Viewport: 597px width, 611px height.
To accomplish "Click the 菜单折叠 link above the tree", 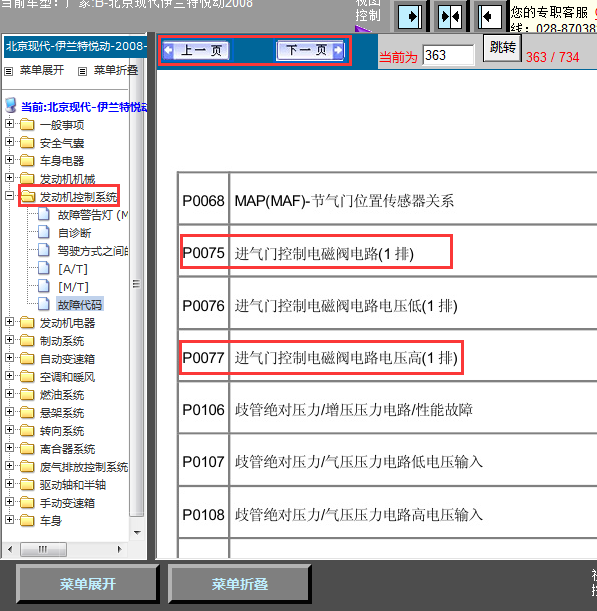I will coord(116,70).
